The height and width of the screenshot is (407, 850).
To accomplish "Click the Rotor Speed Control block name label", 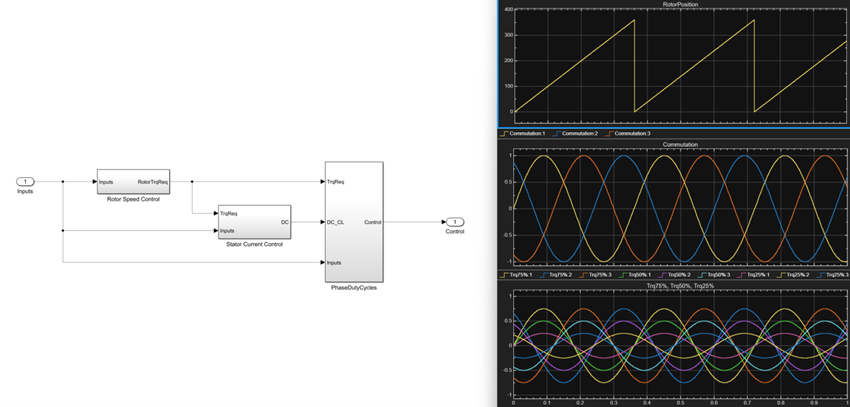I will 133,199.
